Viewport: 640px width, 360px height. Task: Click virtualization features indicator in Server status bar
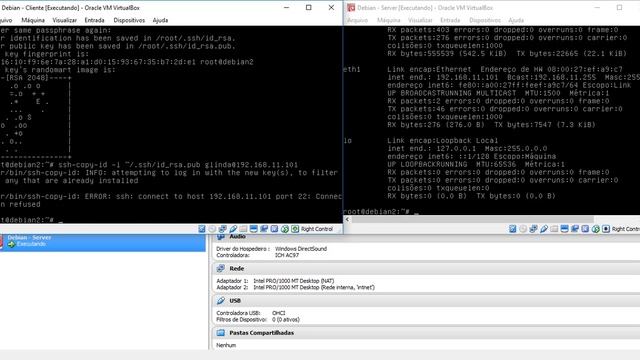pos(585,229)
